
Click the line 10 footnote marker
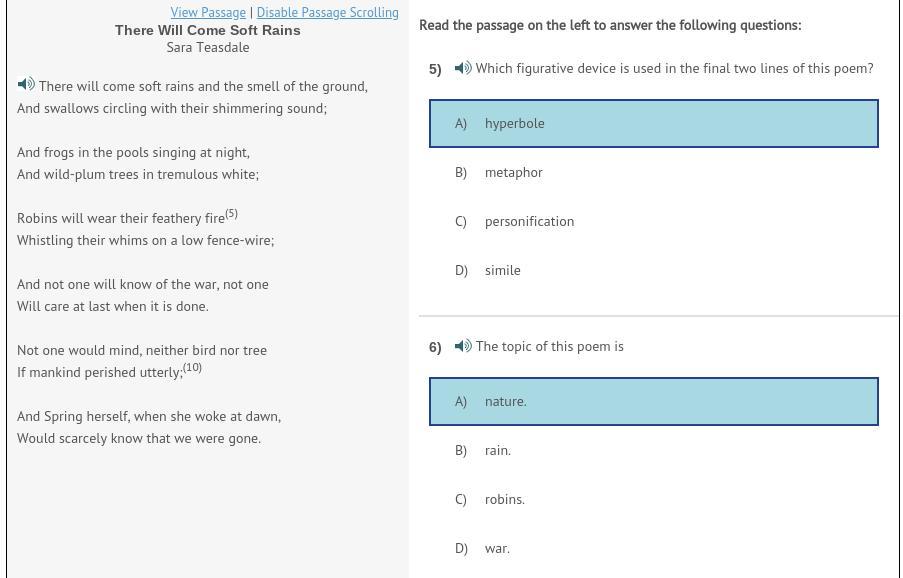192,368
